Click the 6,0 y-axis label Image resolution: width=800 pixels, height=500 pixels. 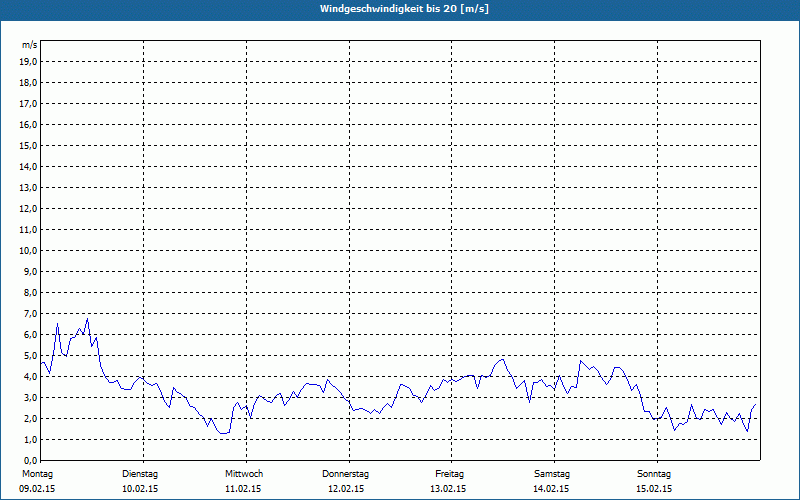[x=30, y=335]
